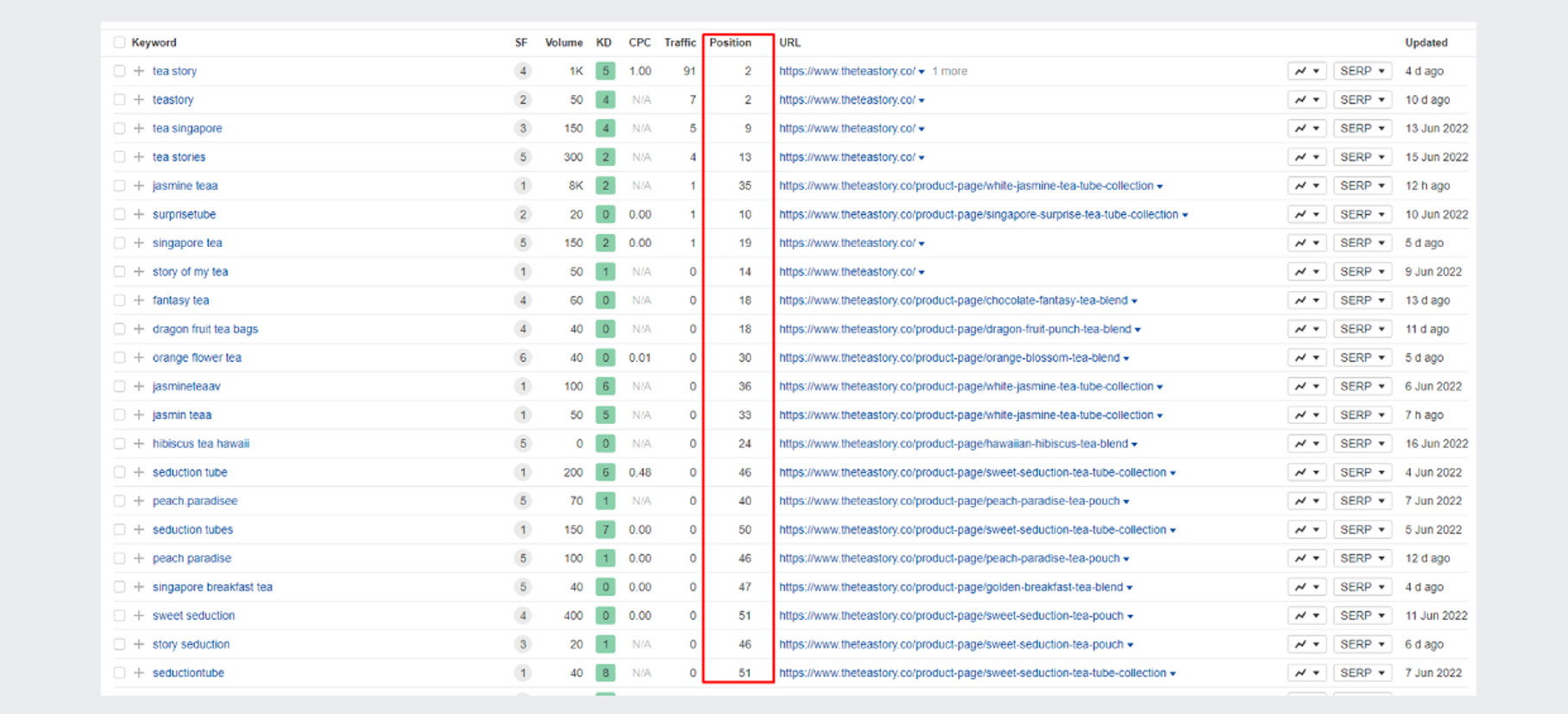The height and width of the screenshot is (714, 1568).
Task: Tick checkbox for 'jasmin teaa' row
Action: click(x=119, y=414)
